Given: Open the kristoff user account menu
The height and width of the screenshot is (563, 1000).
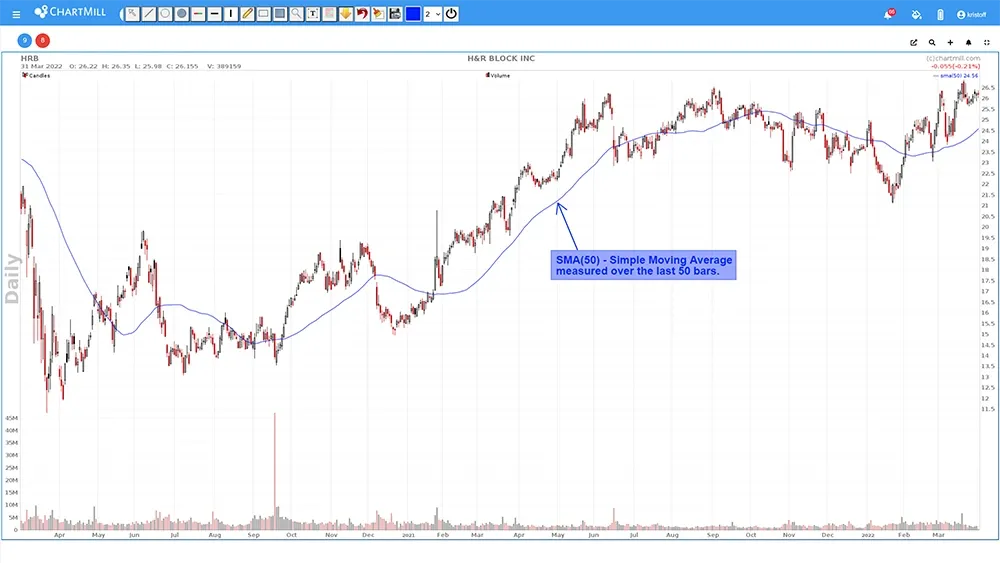Looking at the screenshot, I should pos(971,15).
